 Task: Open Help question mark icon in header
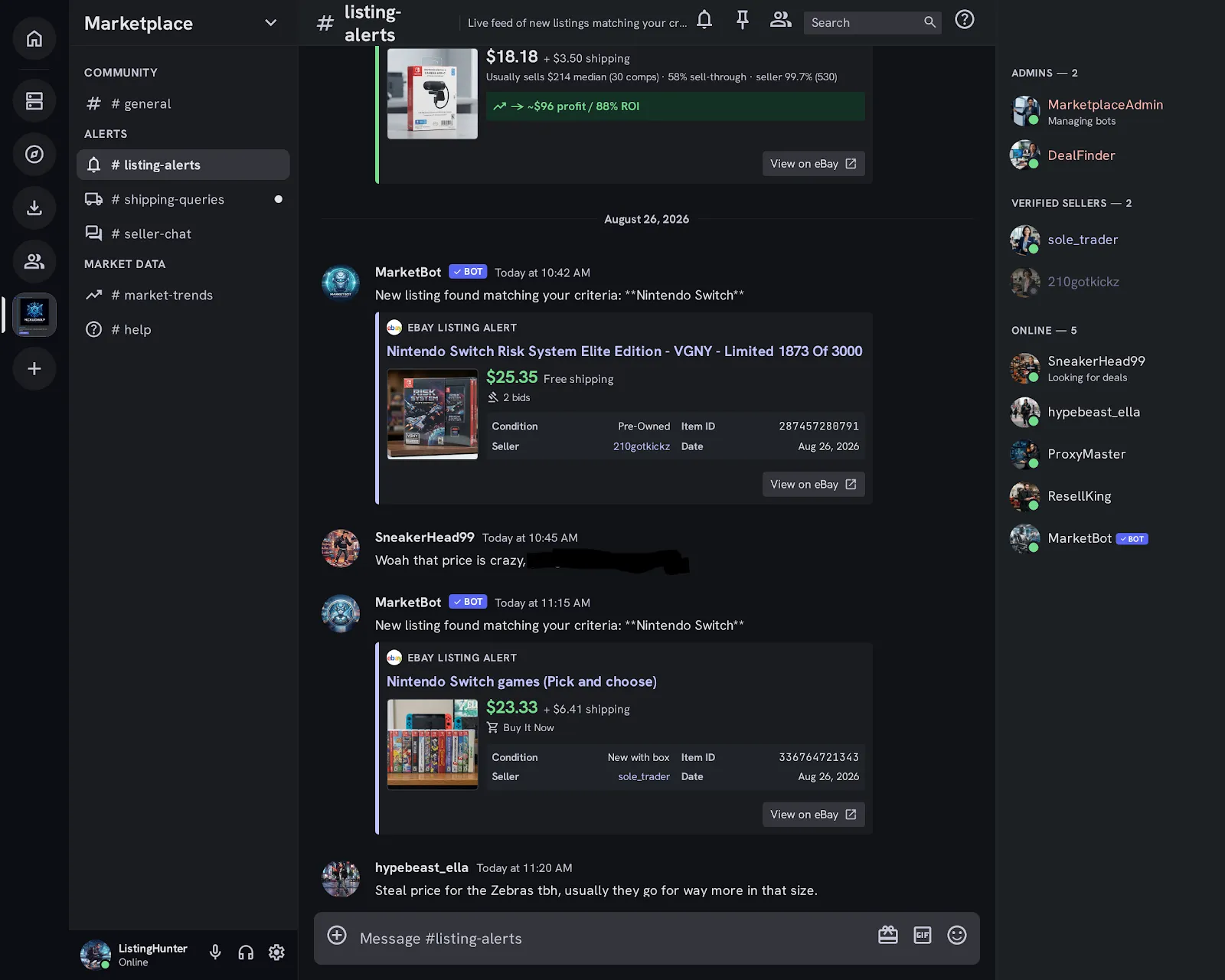[965, 20]
